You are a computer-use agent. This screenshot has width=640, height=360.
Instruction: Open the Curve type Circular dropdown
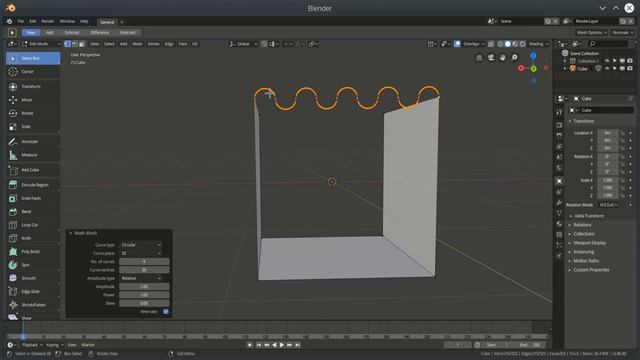(x=141, y=245)
